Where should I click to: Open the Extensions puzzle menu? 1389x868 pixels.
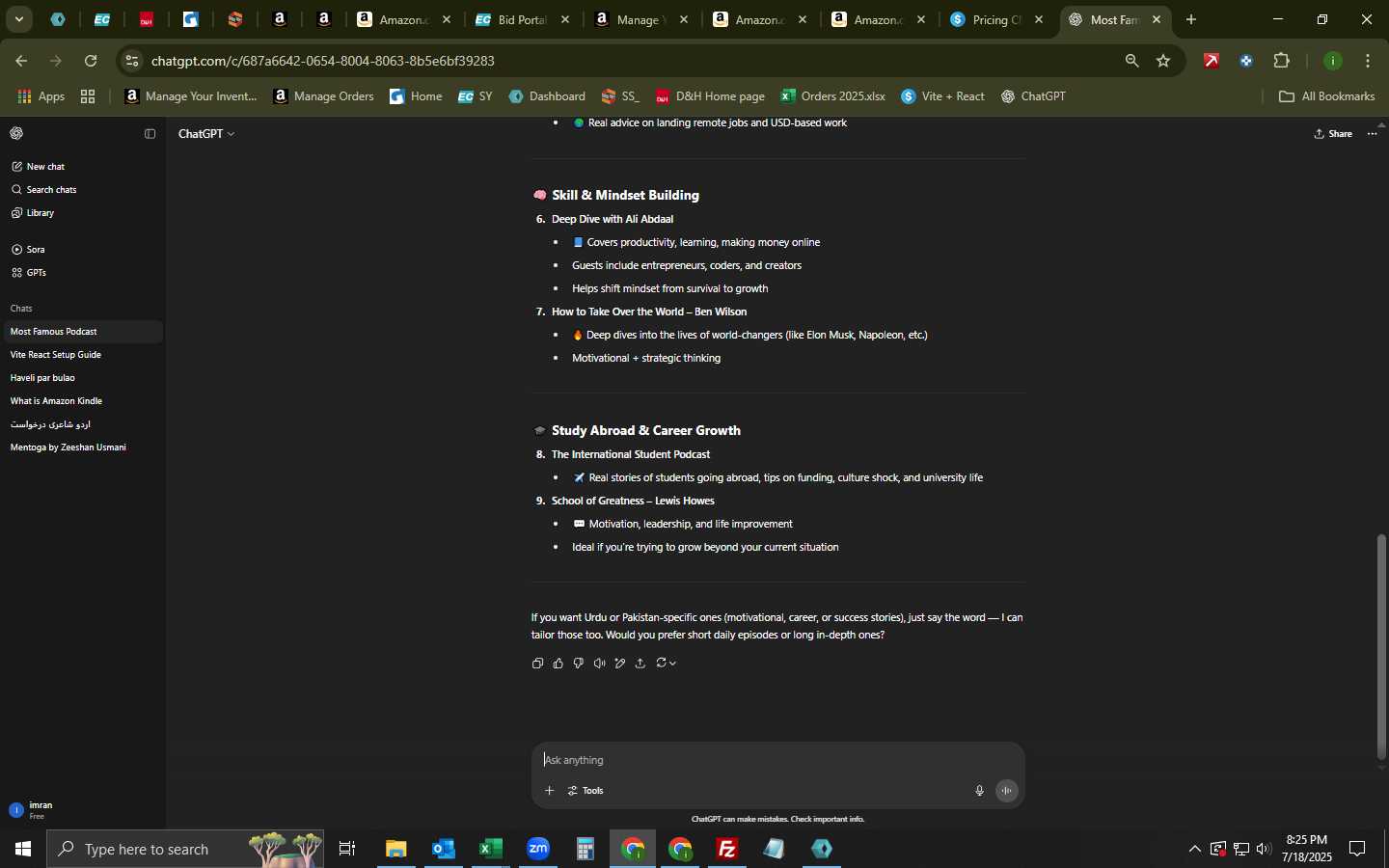pos(1282,61)
